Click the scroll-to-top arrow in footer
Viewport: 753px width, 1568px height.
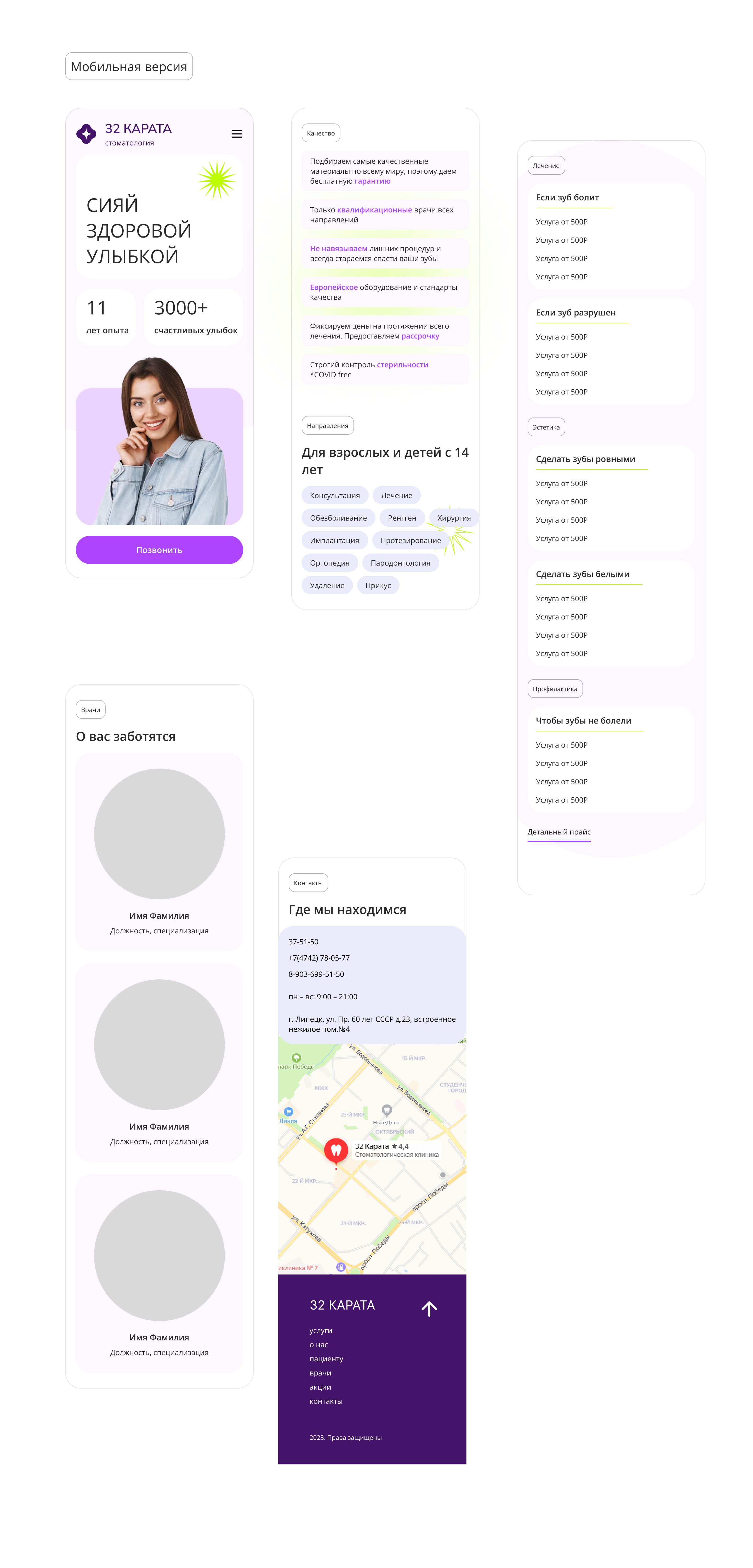pos(429,1309)
